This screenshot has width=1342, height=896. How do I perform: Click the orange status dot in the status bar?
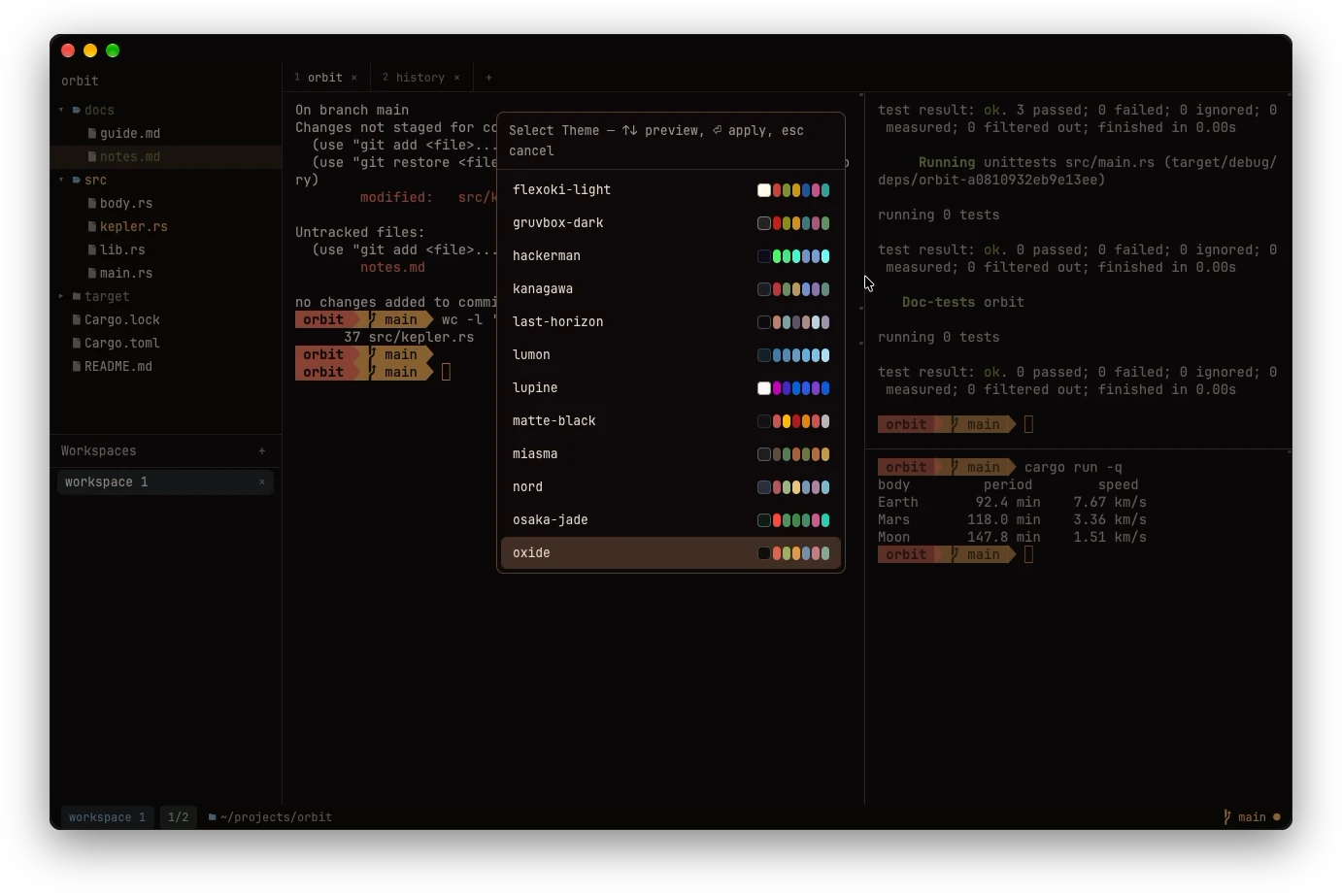tap(1277, 817)
